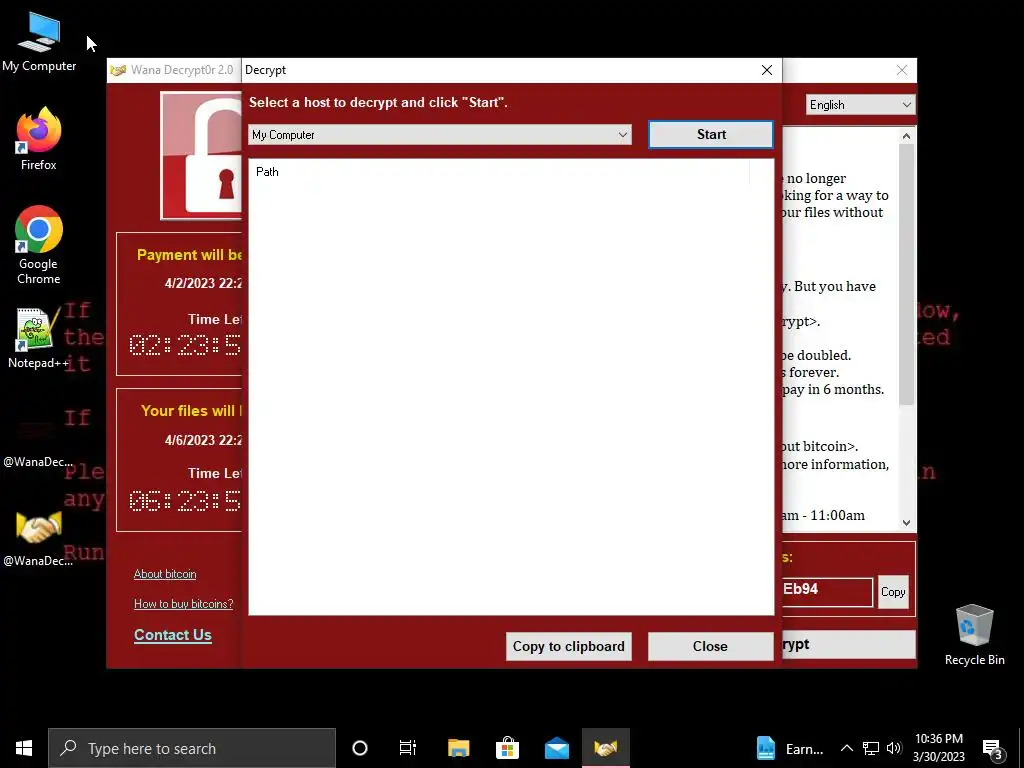The width and height of the screenshot is (1024, 768).
Task: Open Mail app from taskbar
Action: [556, 748]
